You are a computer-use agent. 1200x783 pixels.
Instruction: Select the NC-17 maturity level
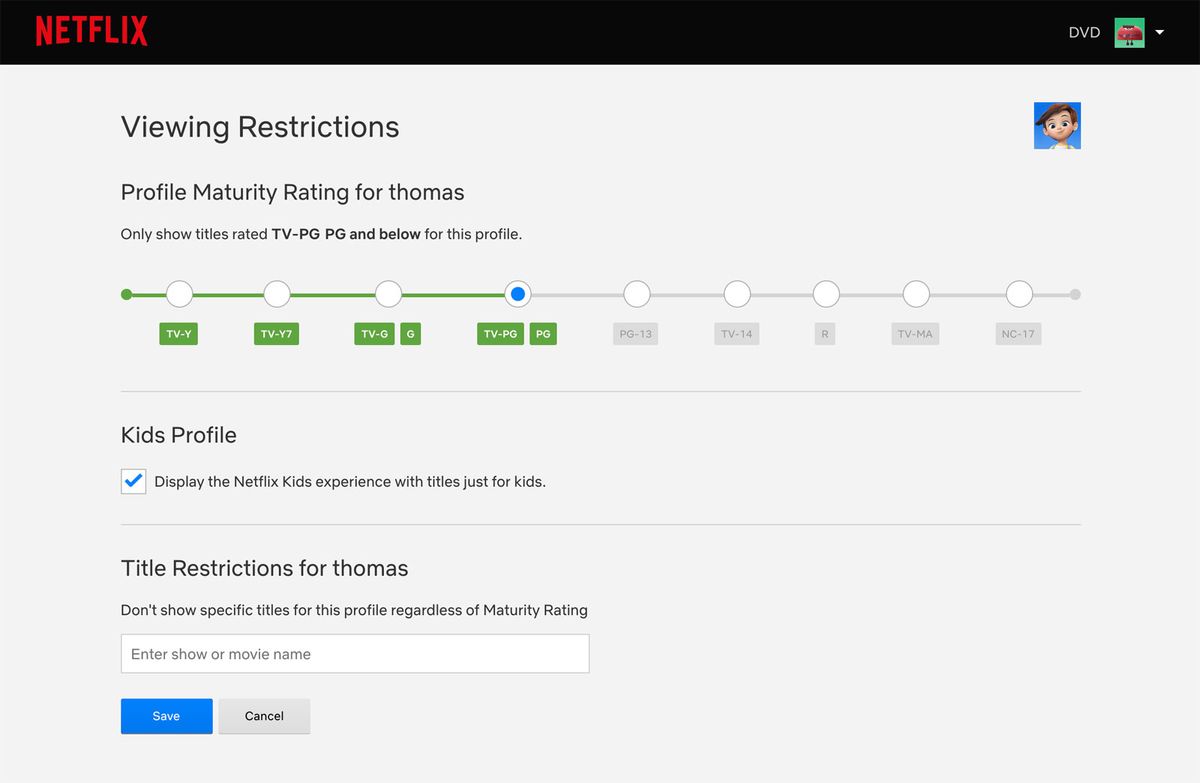pyautogui.click(x=1019, y=294)
